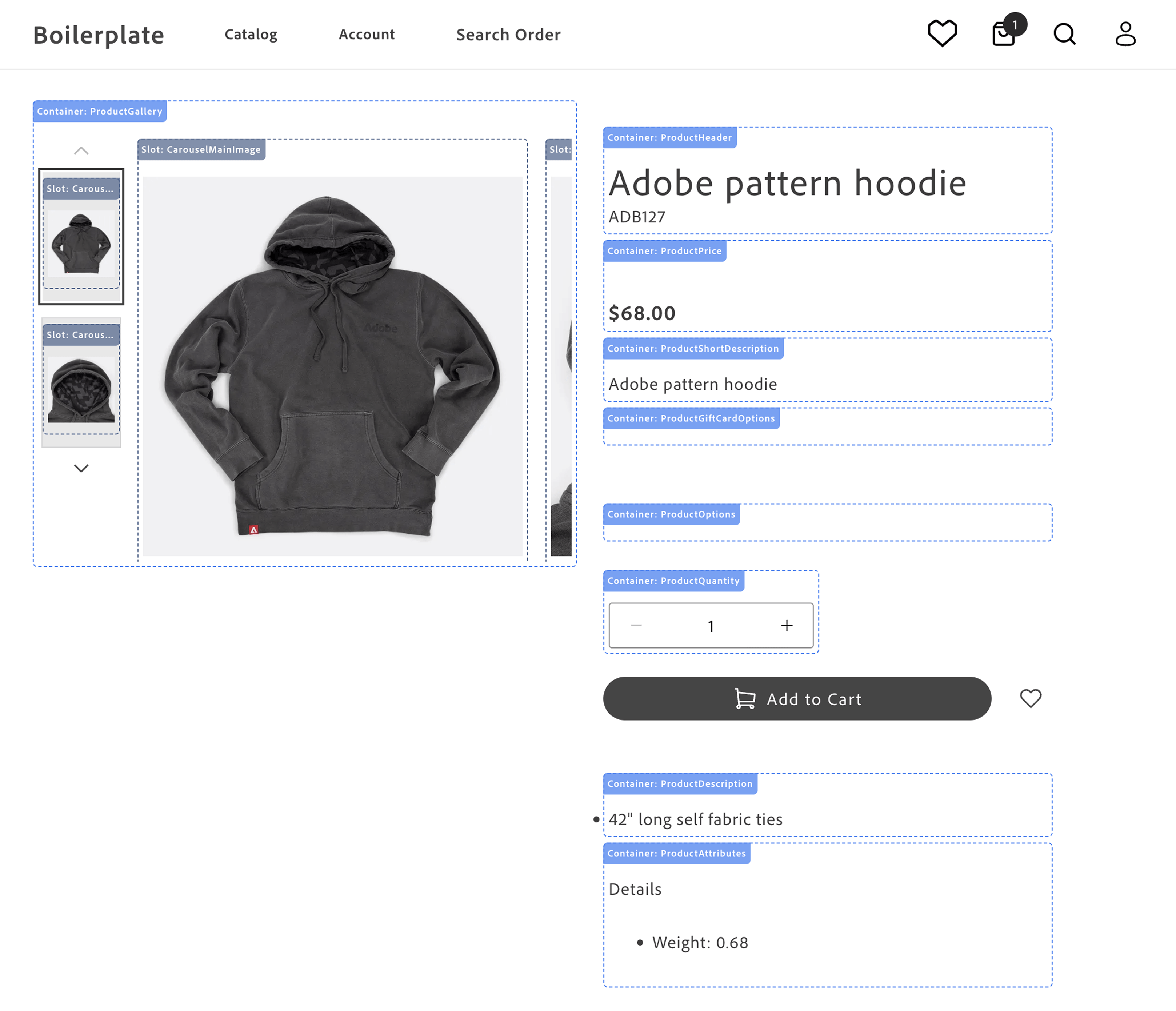Image resolution: width=1176 pixels, height=1011 pixels.
Task: Open the search magnifier icon
Action: [x=1064, y=34]
